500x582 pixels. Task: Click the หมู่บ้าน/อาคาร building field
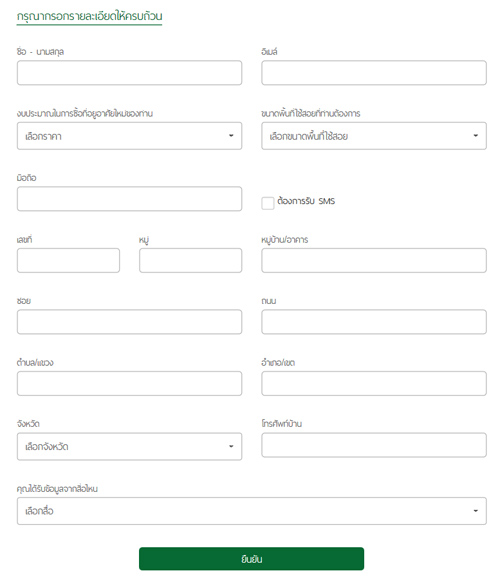tap(374, 261)
